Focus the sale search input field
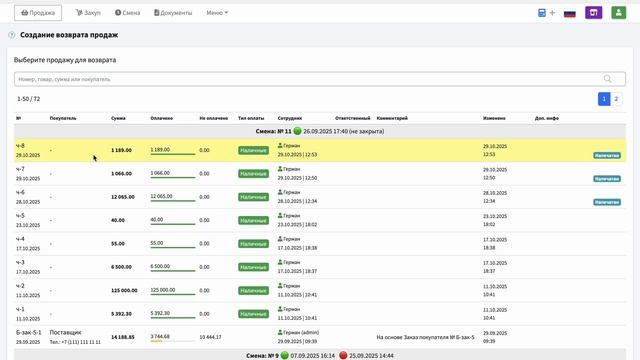The image size is (640, 360). point(320,79)
